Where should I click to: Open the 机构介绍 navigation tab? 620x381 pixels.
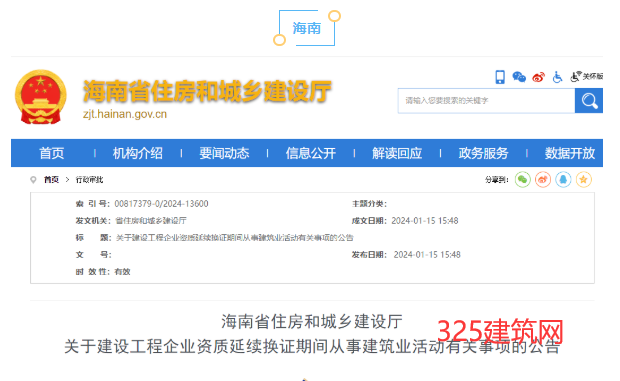pos(138,153)
